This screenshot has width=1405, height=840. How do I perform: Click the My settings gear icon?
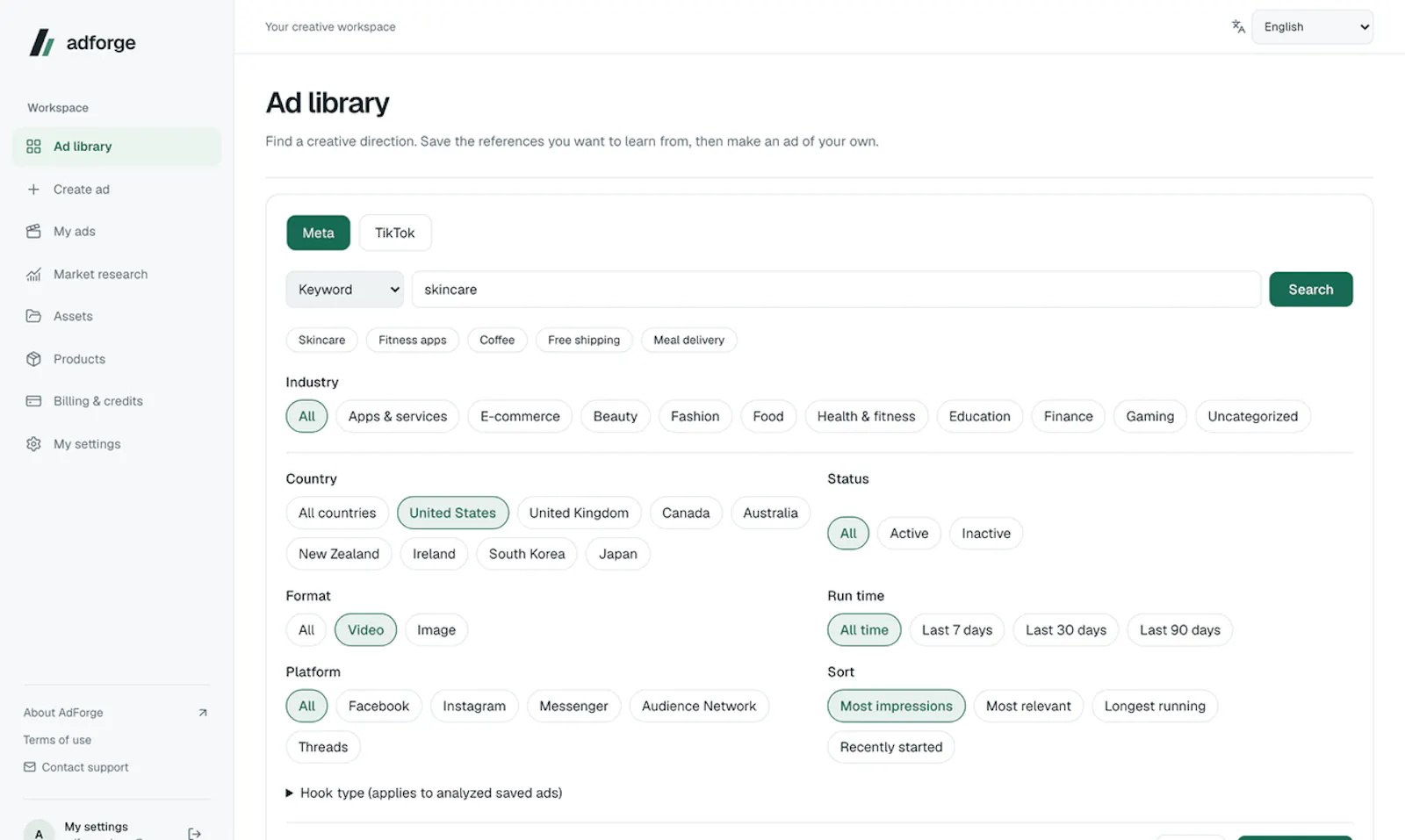pos(33,444)
